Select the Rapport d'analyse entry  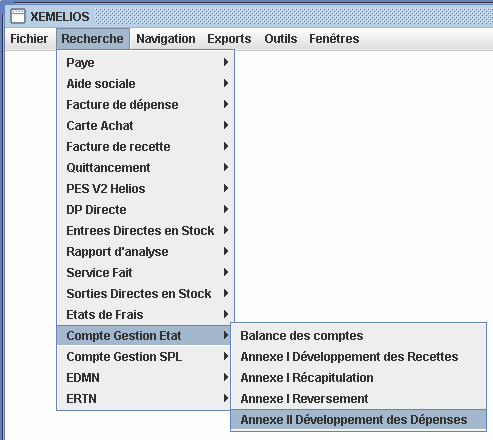click(x=146, y=251)
